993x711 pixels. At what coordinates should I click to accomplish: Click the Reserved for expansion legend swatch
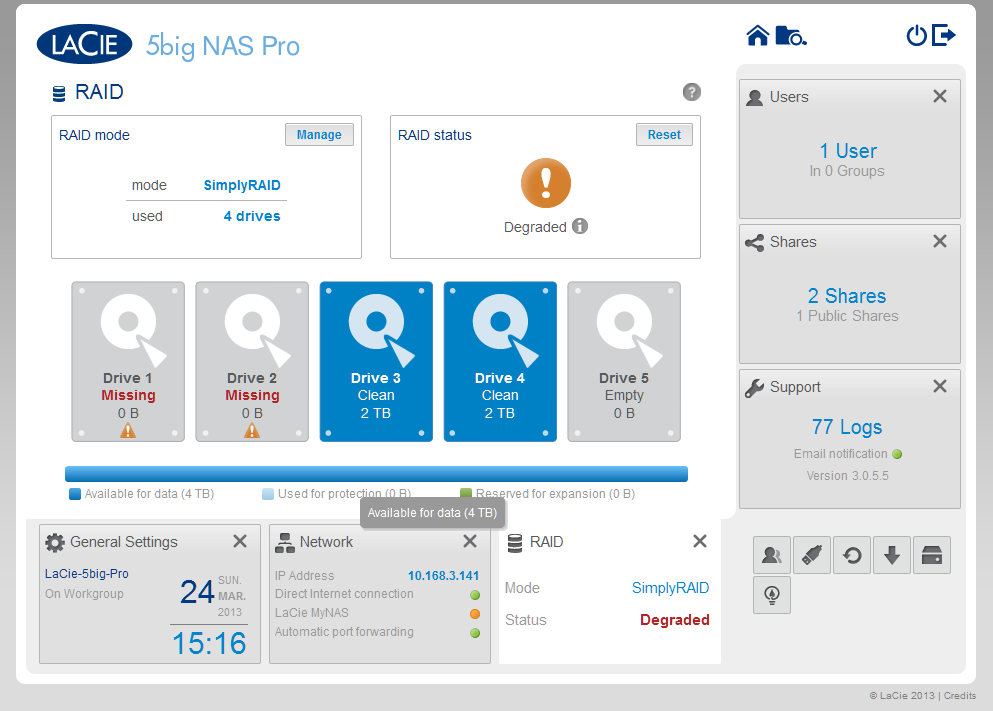coord(466,494)
